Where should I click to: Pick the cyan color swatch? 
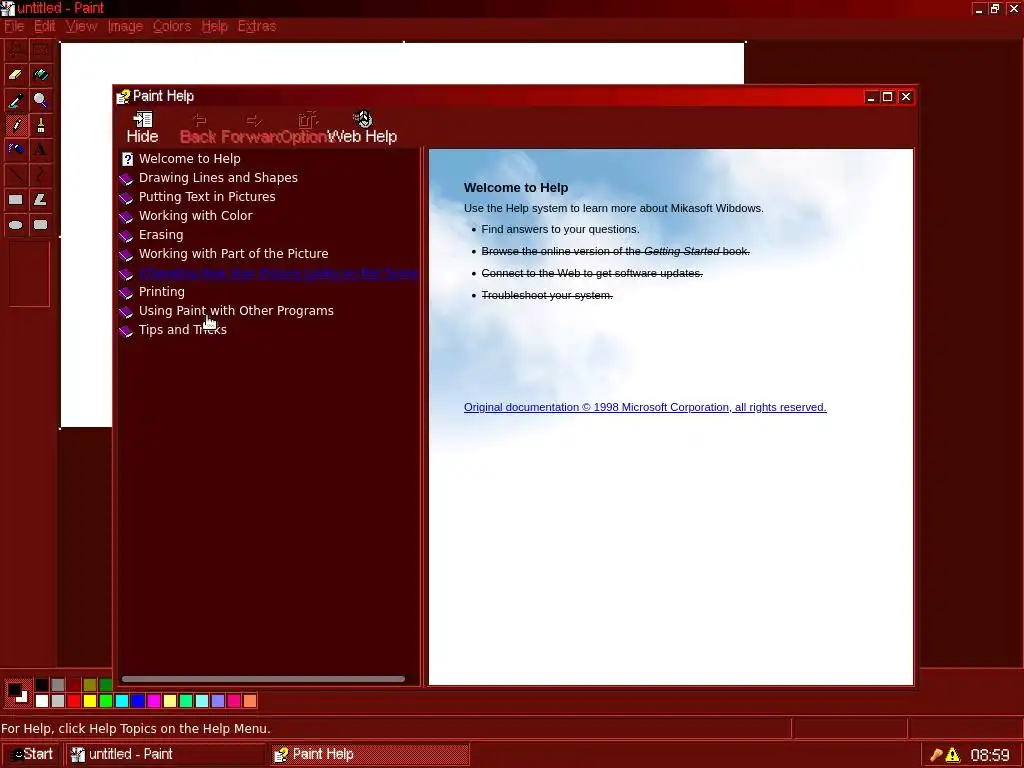pos(121,701)
